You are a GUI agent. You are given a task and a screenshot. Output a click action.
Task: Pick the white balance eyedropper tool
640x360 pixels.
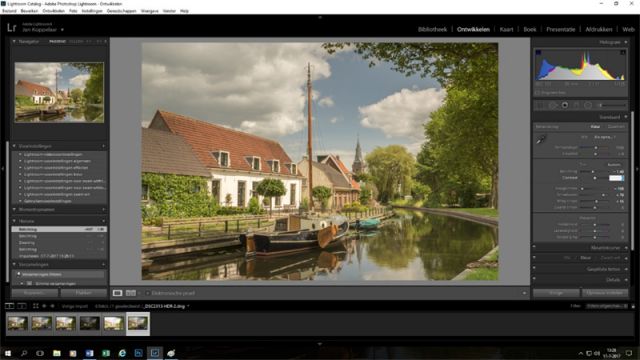click(541, 140)
